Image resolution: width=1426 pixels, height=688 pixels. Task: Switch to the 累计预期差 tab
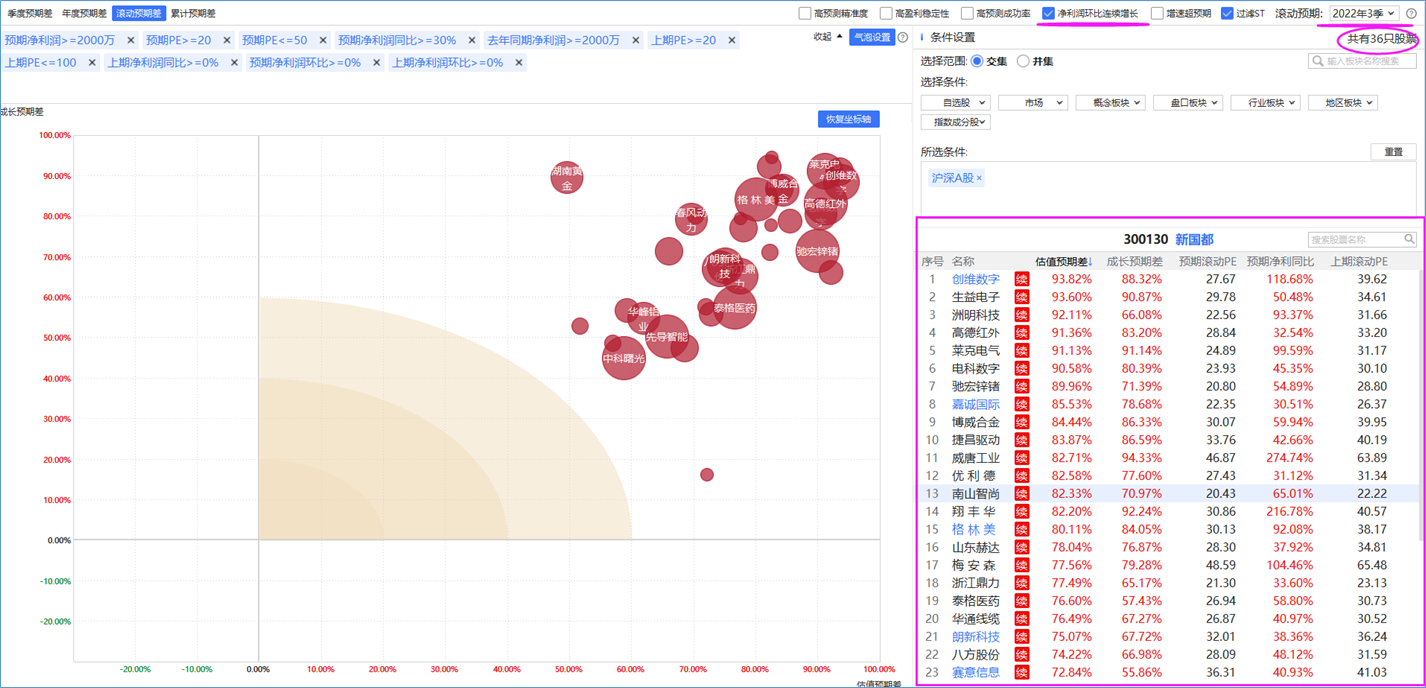point(193,13)
